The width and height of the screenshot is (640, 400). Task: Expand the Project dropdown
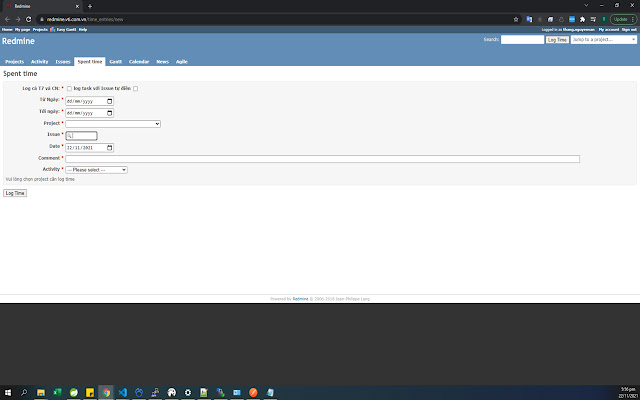113,124
